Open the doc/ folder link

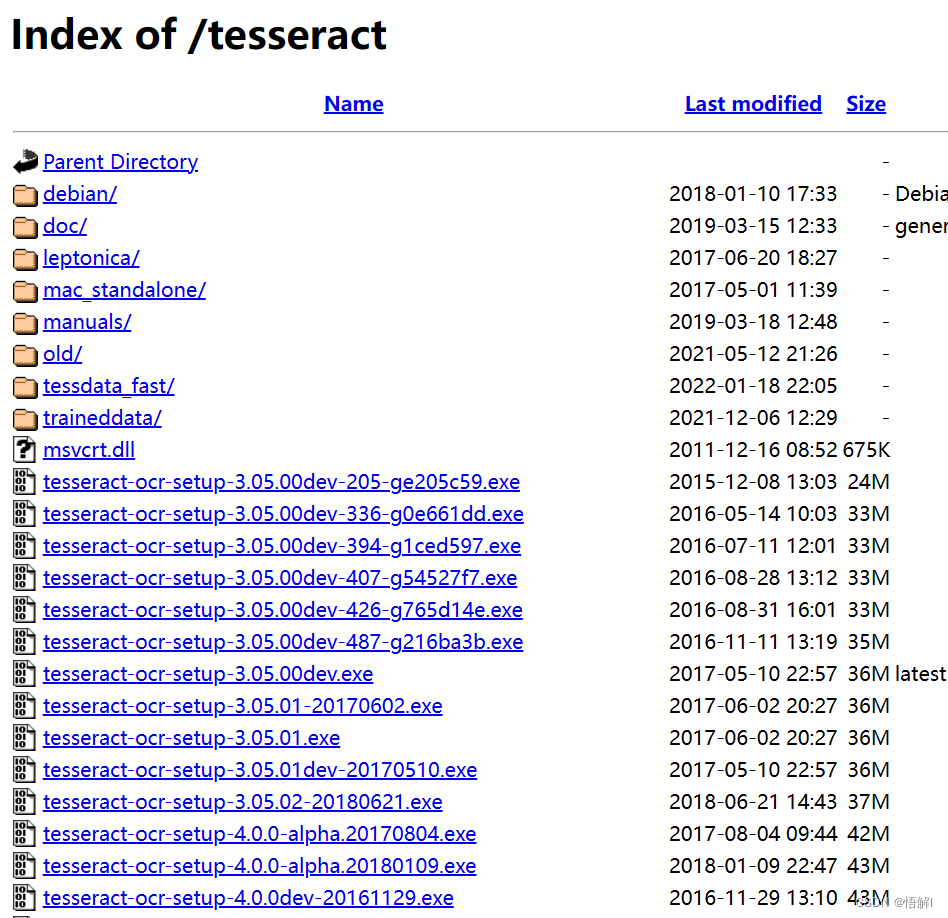click(x=65, y=226)
